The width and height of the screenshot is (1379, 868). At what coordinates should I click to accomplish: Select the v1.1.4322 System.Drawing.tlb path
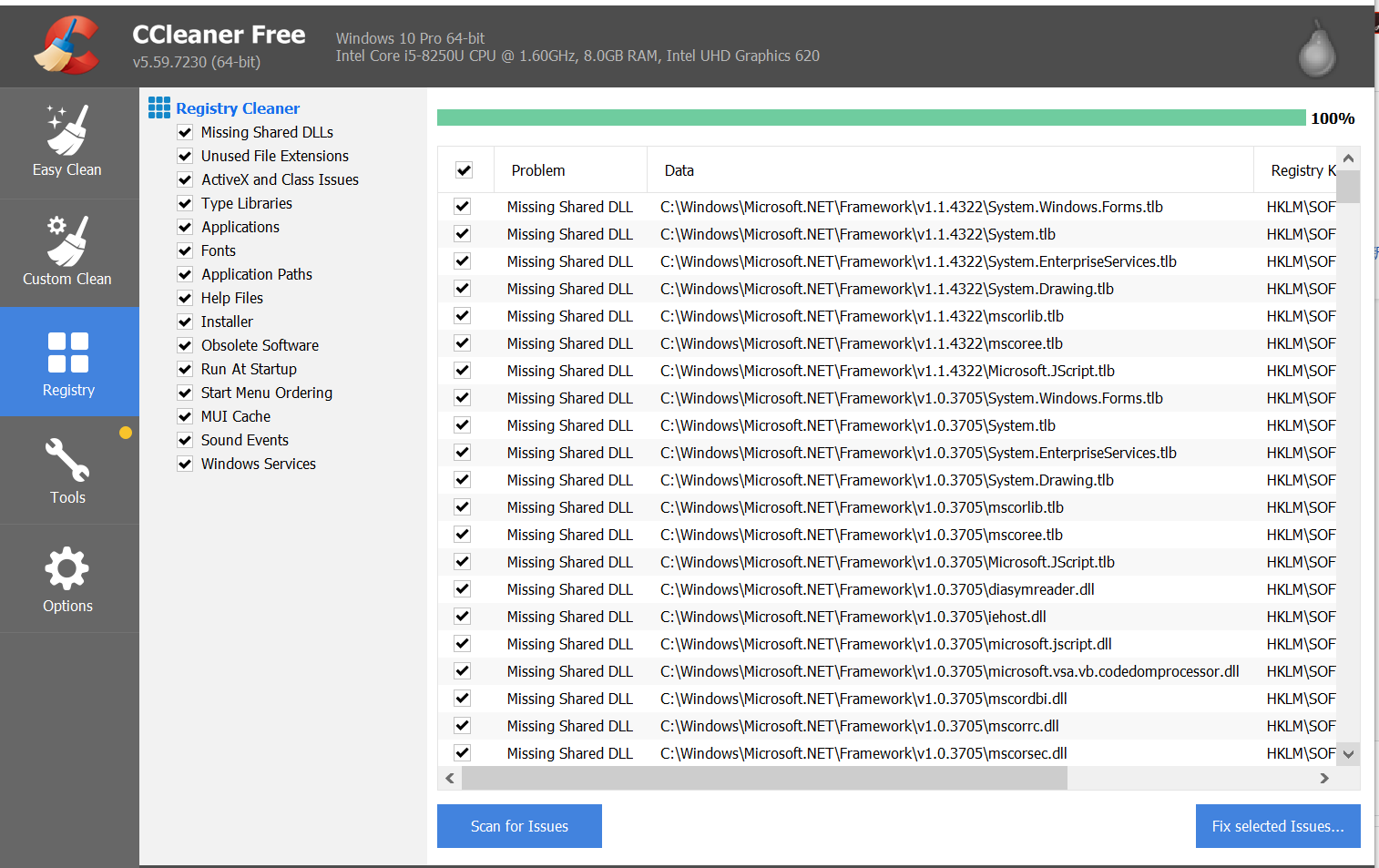[887, 289]
